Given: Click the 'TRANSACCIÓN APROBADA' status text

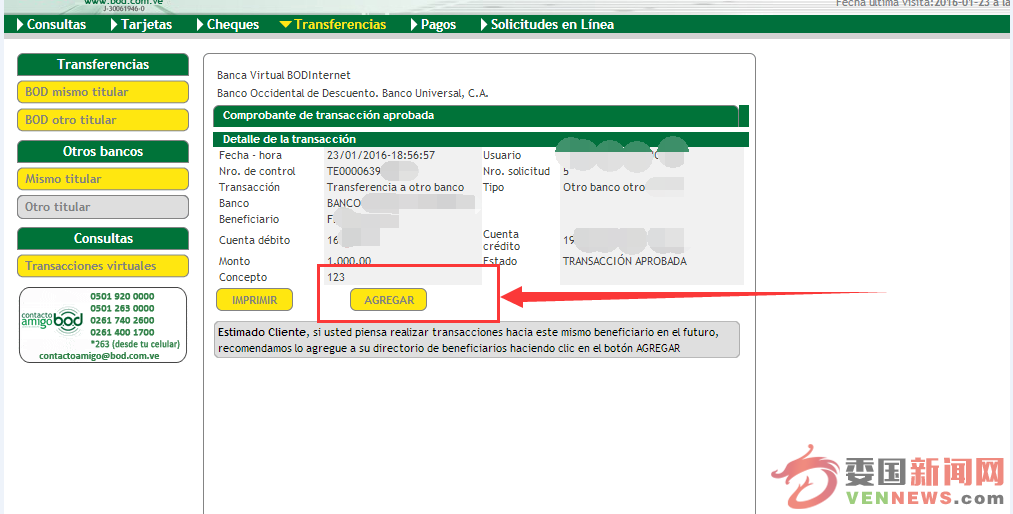Looking at the screenshot, I should [625, 262].
